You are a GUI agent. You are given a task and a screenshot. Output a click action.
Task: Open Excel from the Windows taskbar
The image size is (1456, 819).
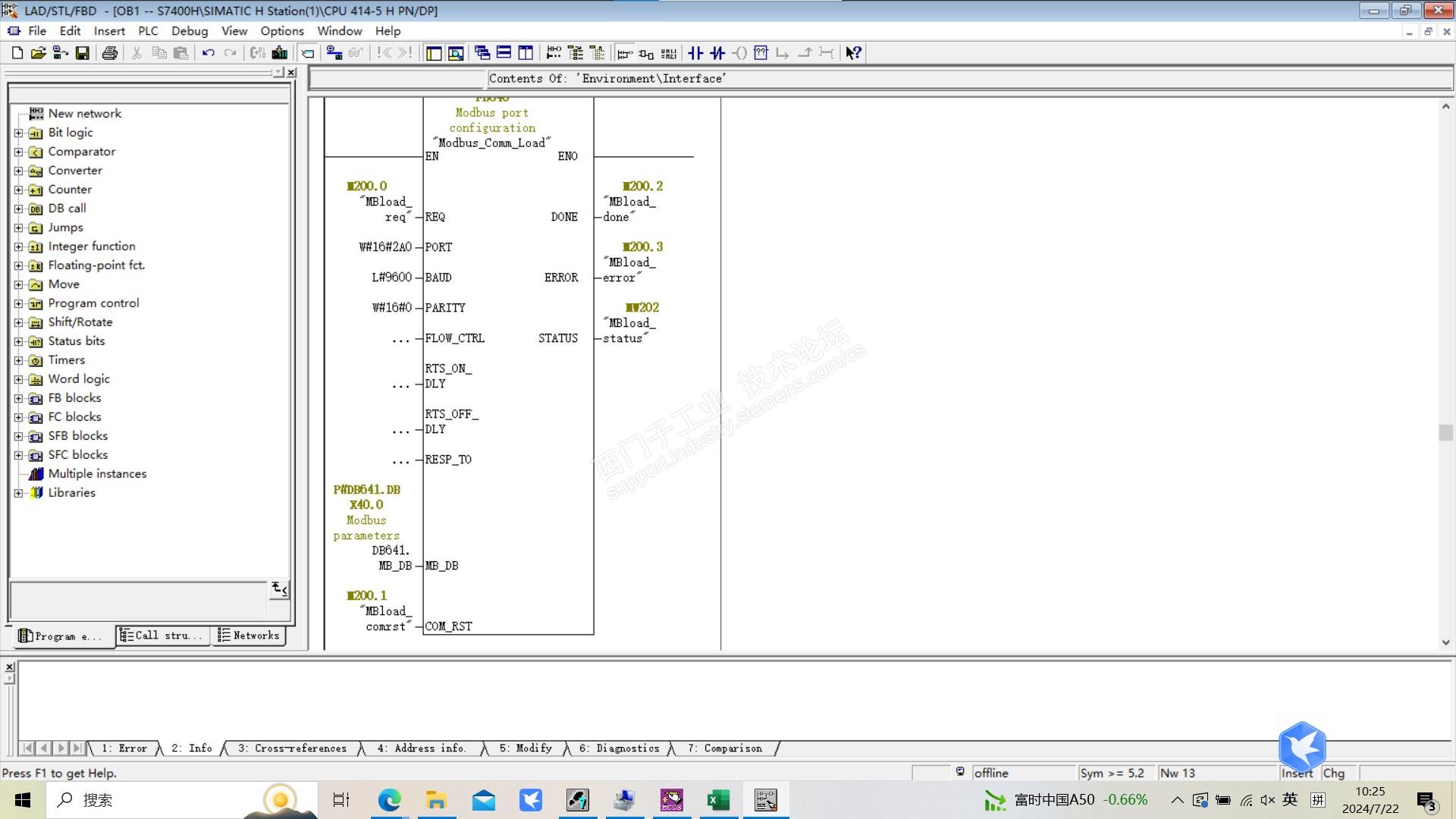[717, 800]
